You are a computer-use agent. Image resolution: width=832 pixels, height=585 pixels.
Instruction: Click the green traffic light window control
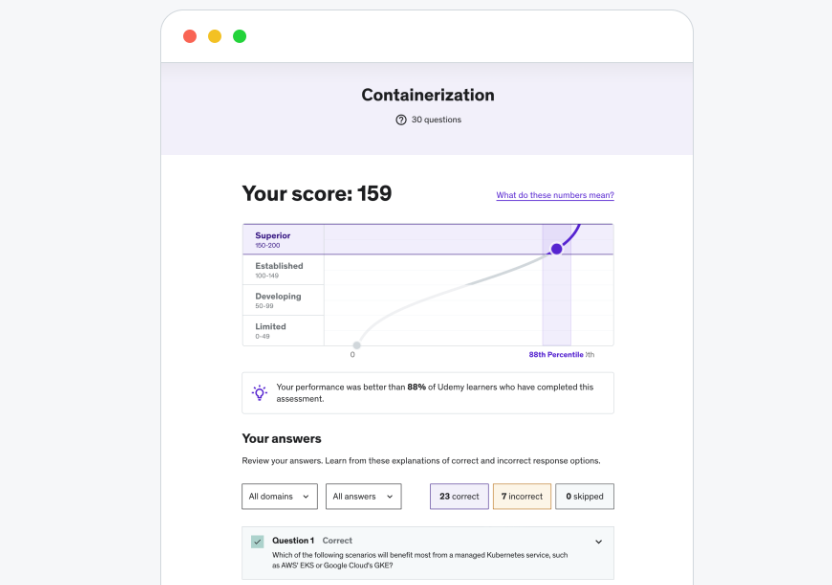pyautogui.click(x=239, y=36)
